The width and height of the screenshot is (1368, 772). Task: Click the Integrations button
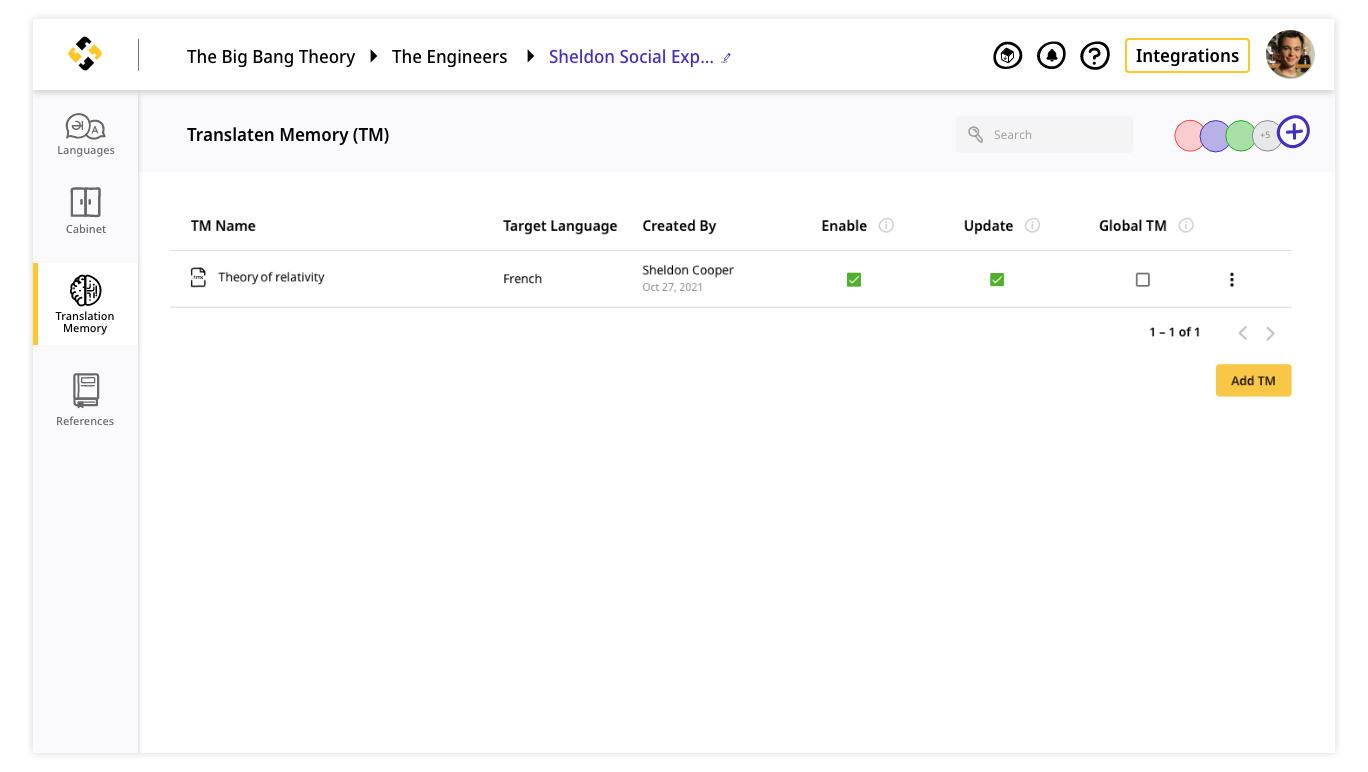pyautogui.click(x=1187, y=56)
